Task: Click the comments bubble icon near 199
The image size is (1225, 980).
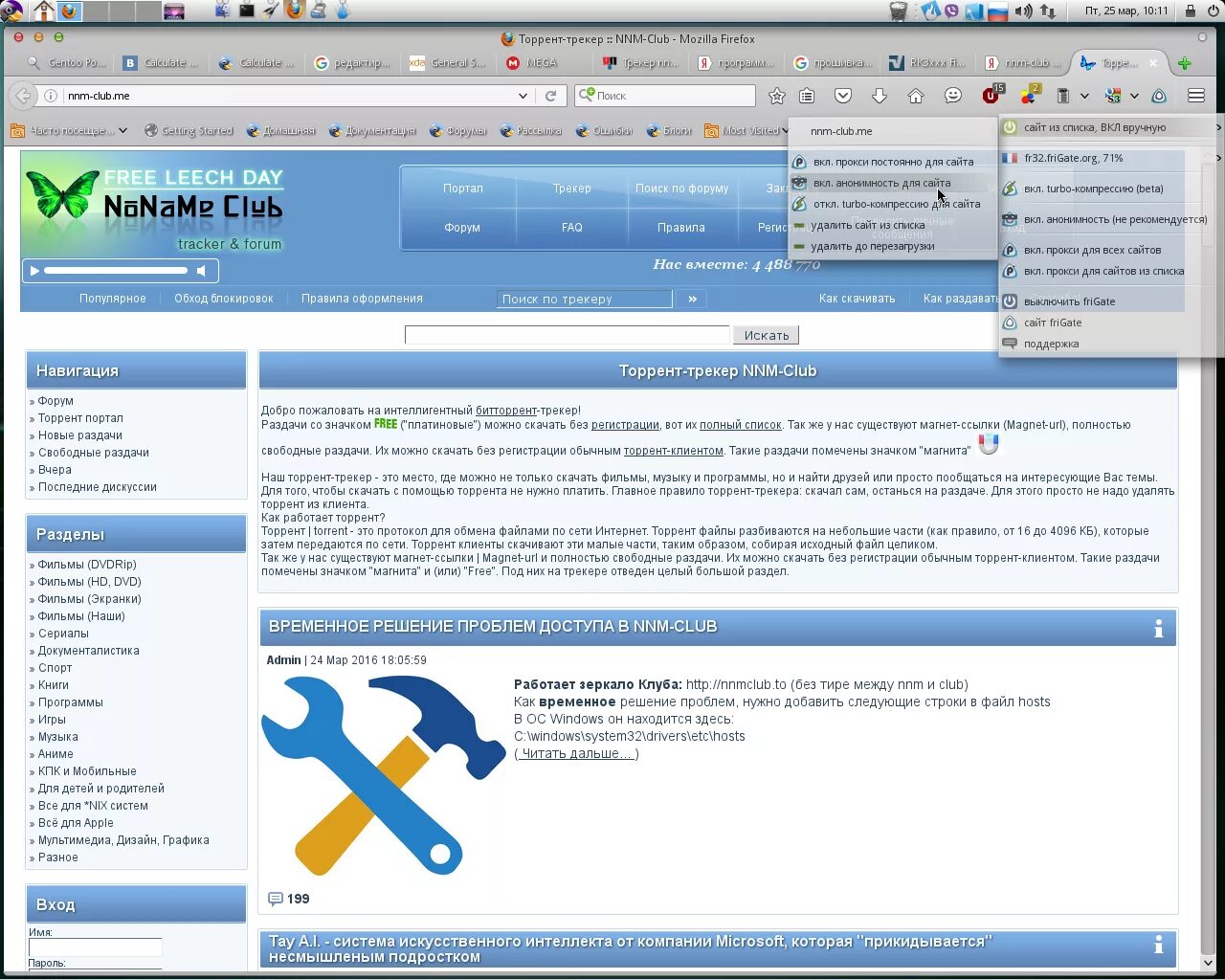Action: pyautogui.click(x=276, y=899)
